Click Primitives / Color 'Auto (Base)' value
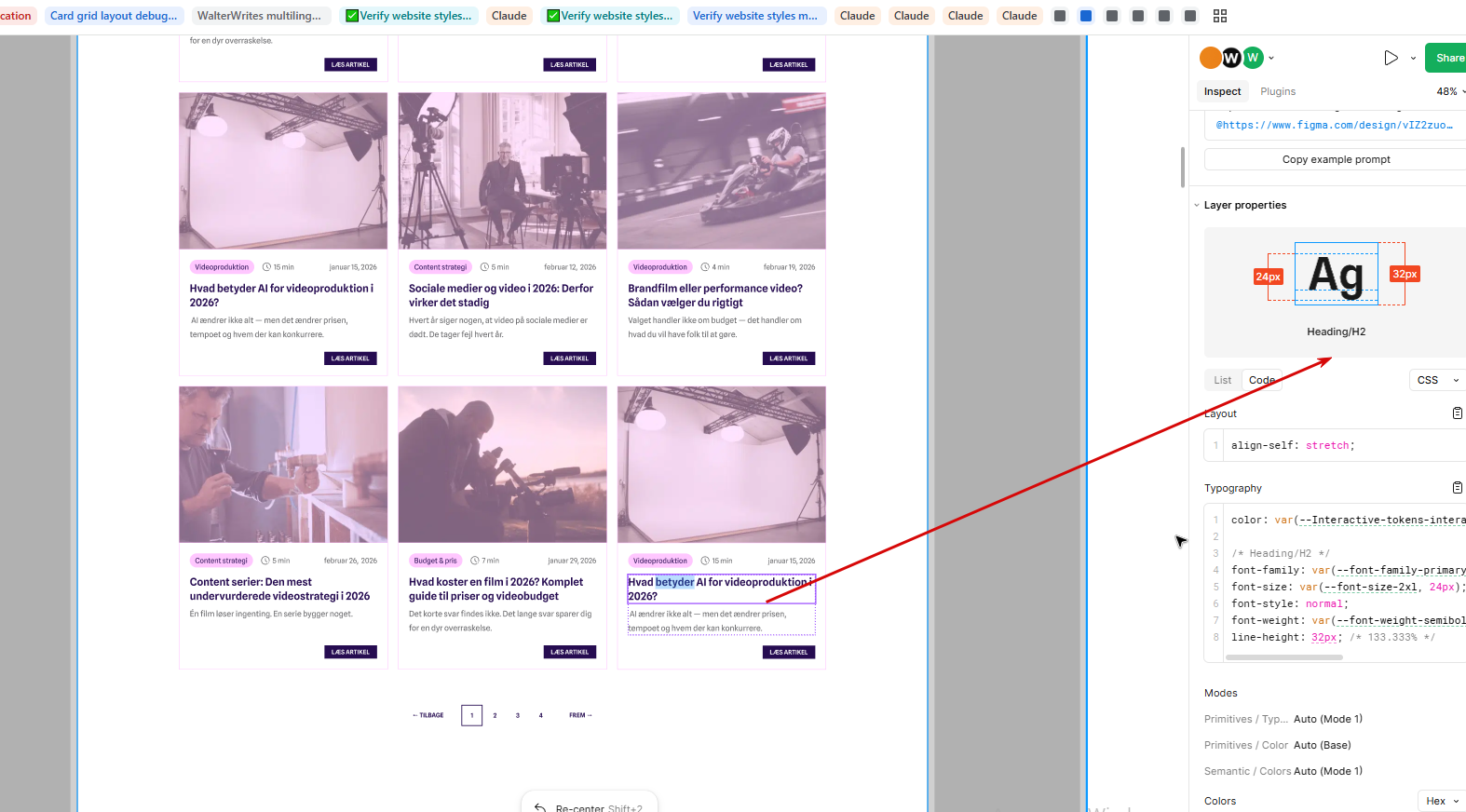1466x812 pixels. pos(1323,745)
